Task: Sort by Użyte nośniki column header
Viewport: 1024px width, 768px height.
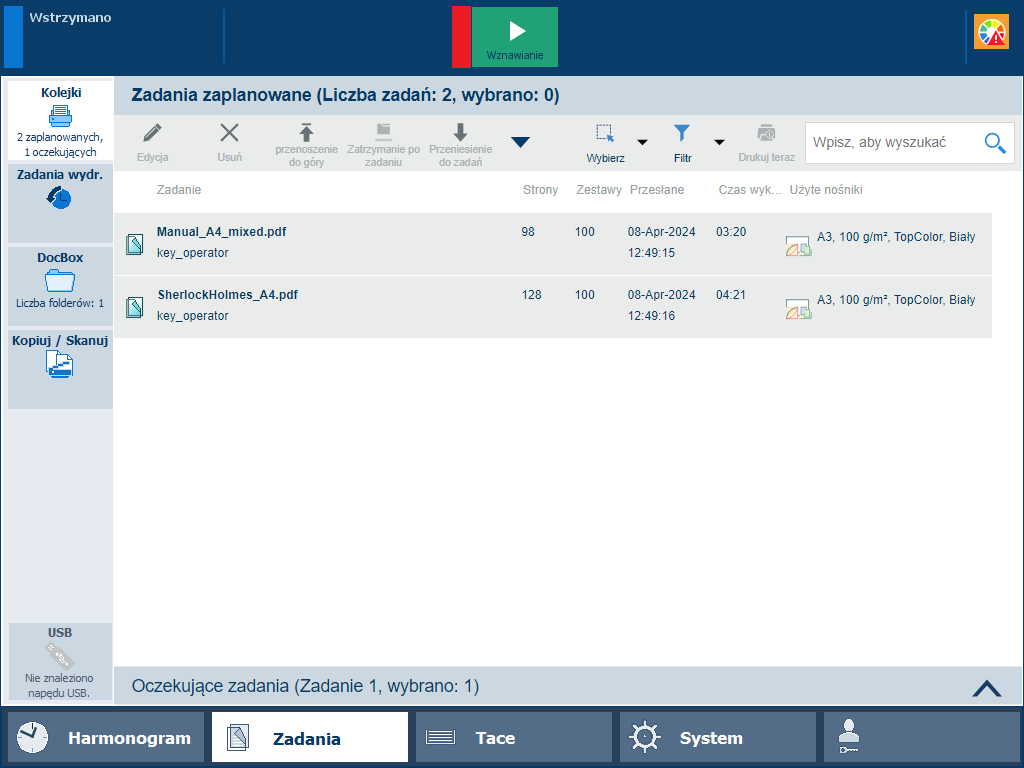Action: [826, 189]
